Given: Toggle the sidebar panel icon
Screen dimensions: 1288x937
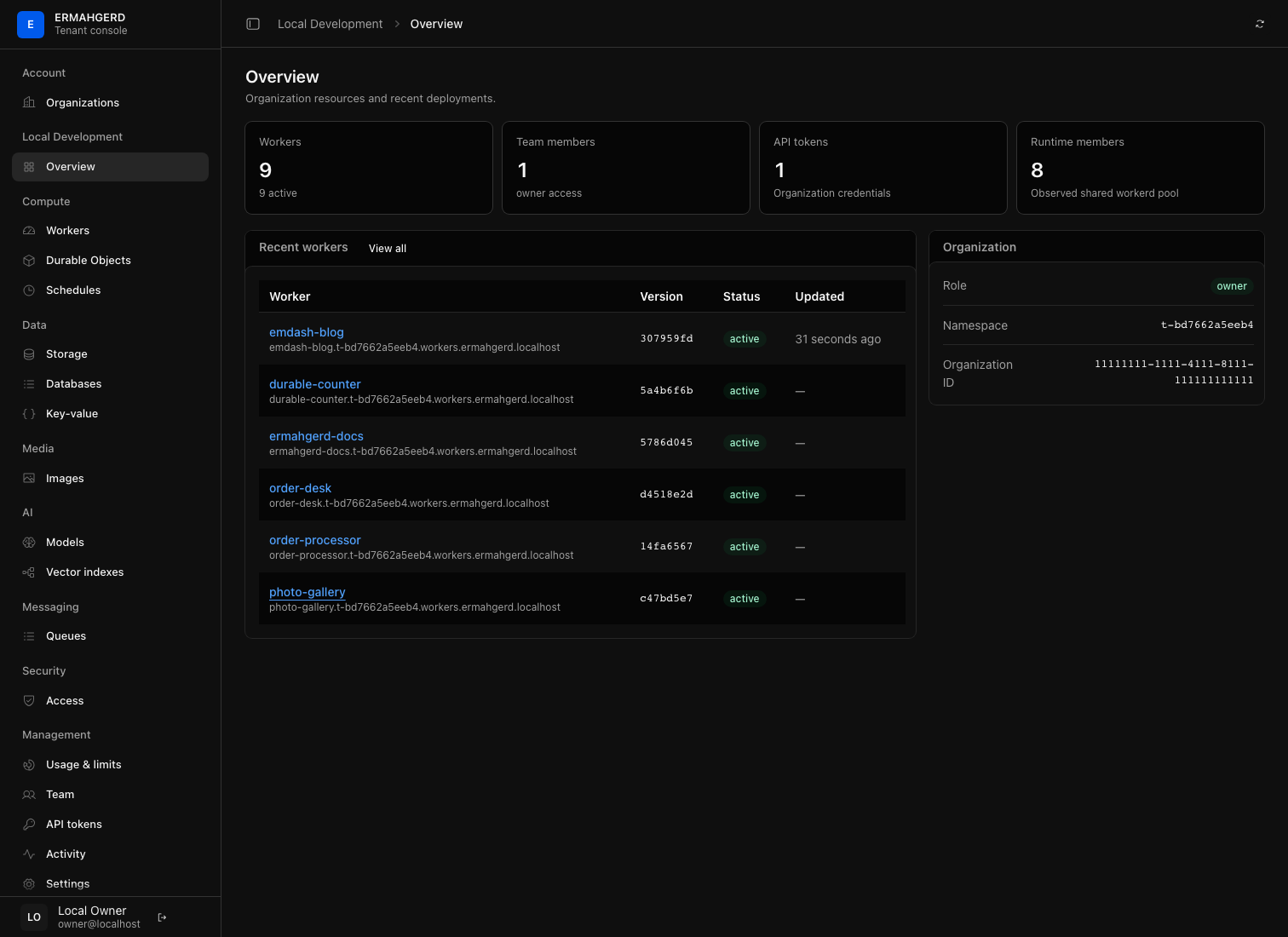Looking at the screenshot, I should [253, 24].
